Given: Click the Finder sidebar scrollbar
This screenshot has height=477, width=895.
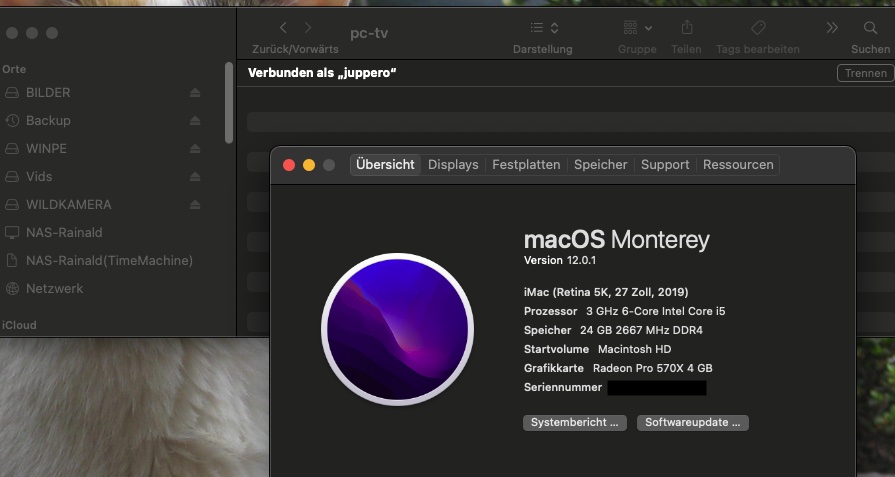Looking at the screenshot, I should point(229,103).
